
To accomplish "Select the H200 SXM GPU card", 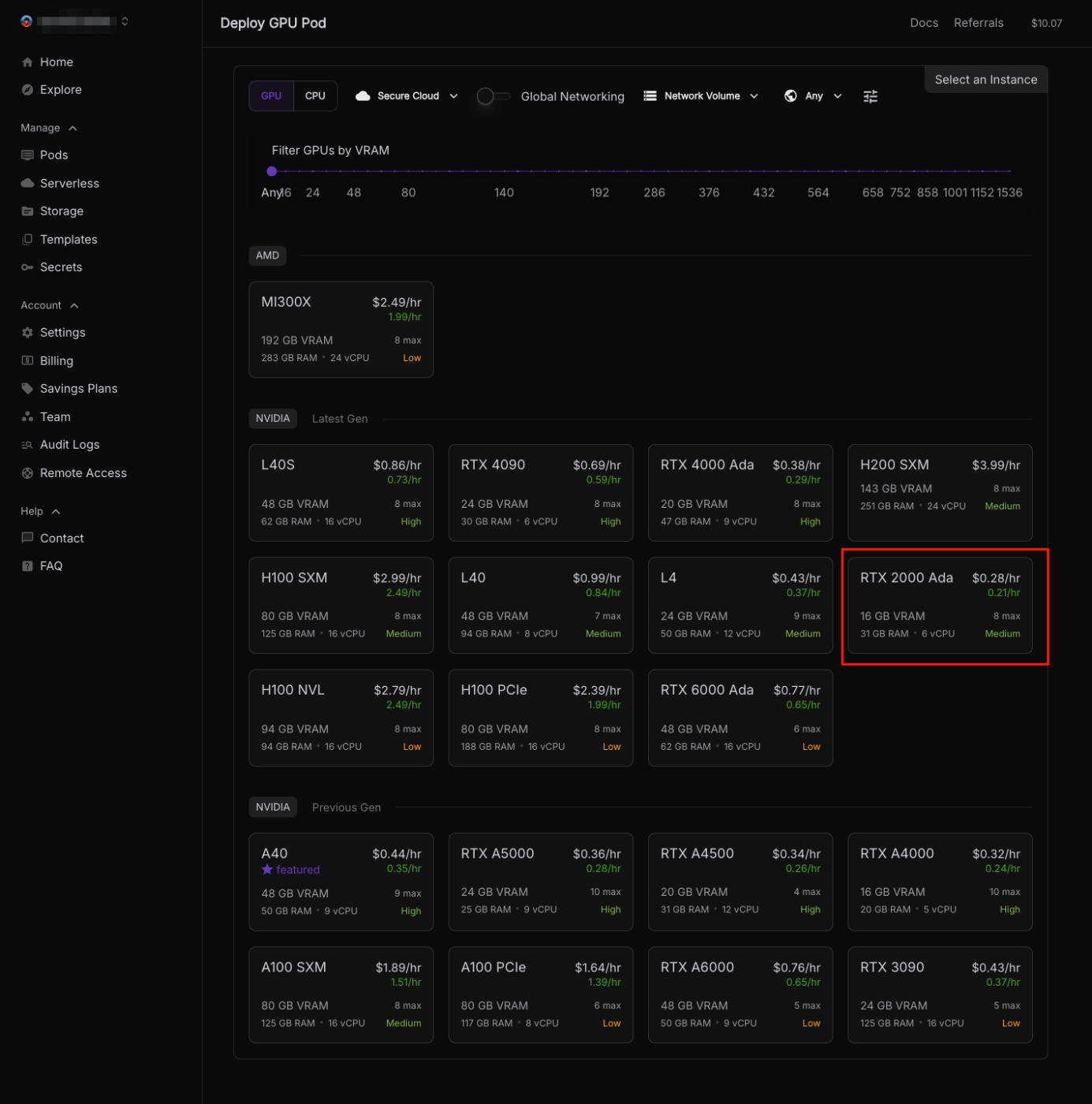I will [x=940, y=493].
